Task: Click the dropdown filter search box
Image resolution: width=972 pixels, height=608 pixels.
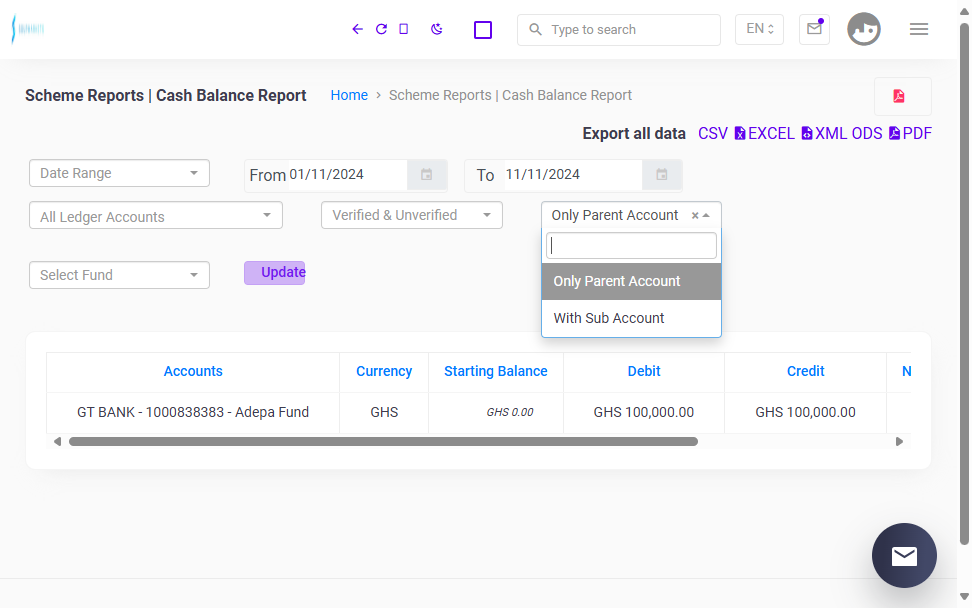Action: click(x=631, y=246)
